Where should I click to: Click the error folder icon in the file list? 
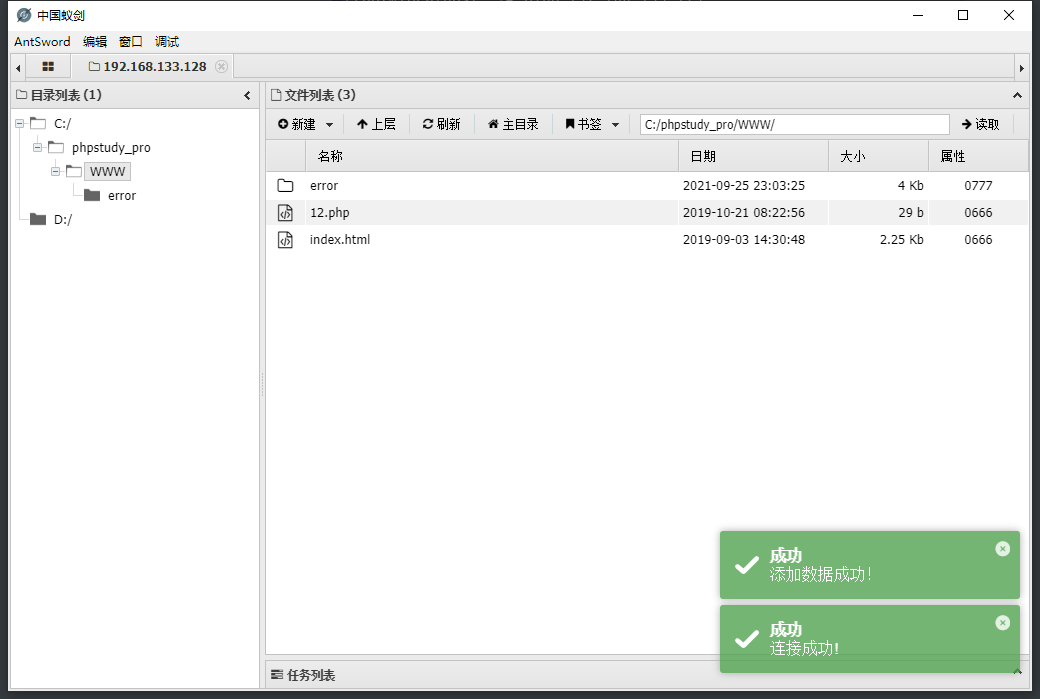(x=285, y=186)
